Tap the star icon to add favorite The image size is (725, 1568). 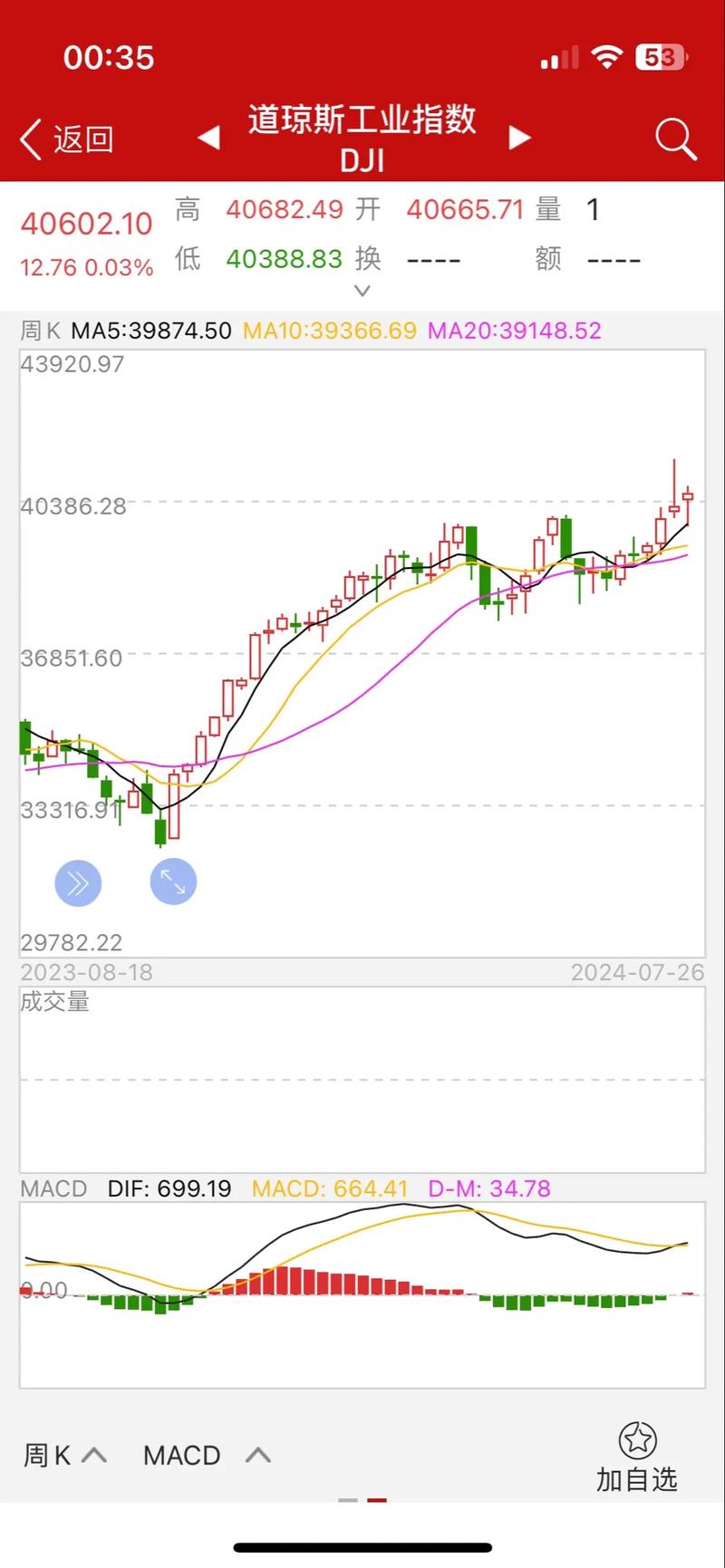pyautogui.click(x=637, y=1439)
